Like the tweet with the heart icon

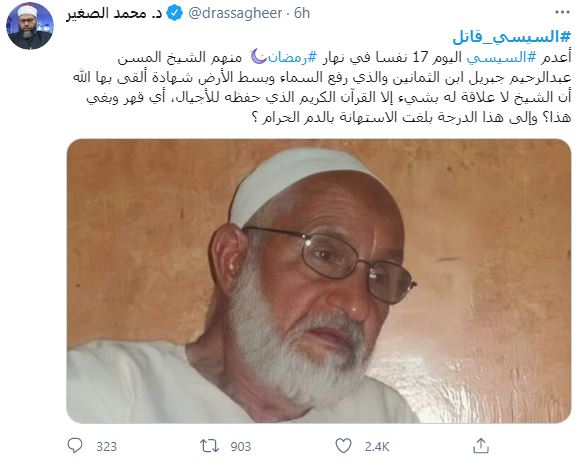[343, 446]
